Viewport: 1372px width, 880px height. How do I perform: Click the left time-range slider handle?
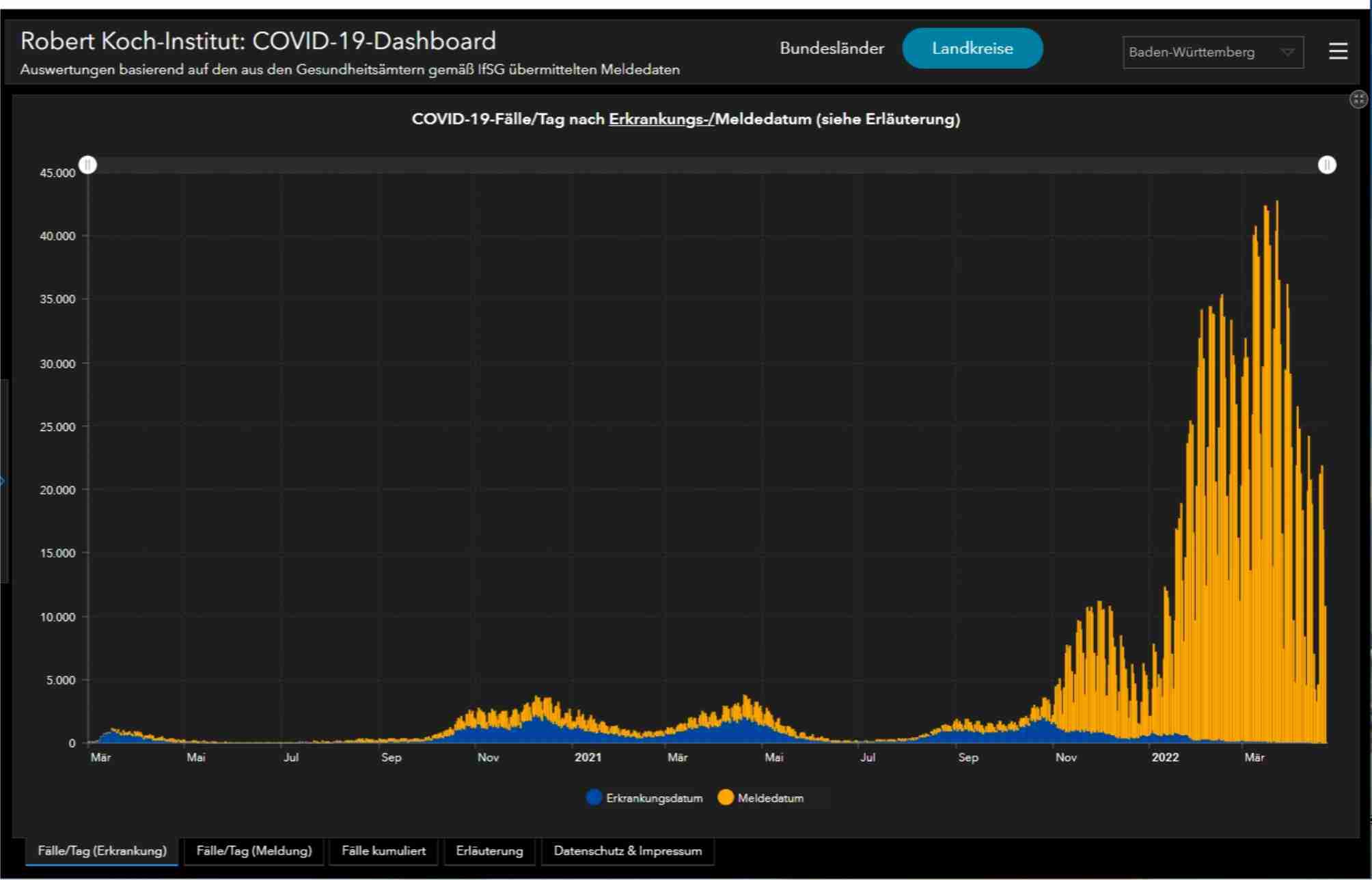[88, 165]
